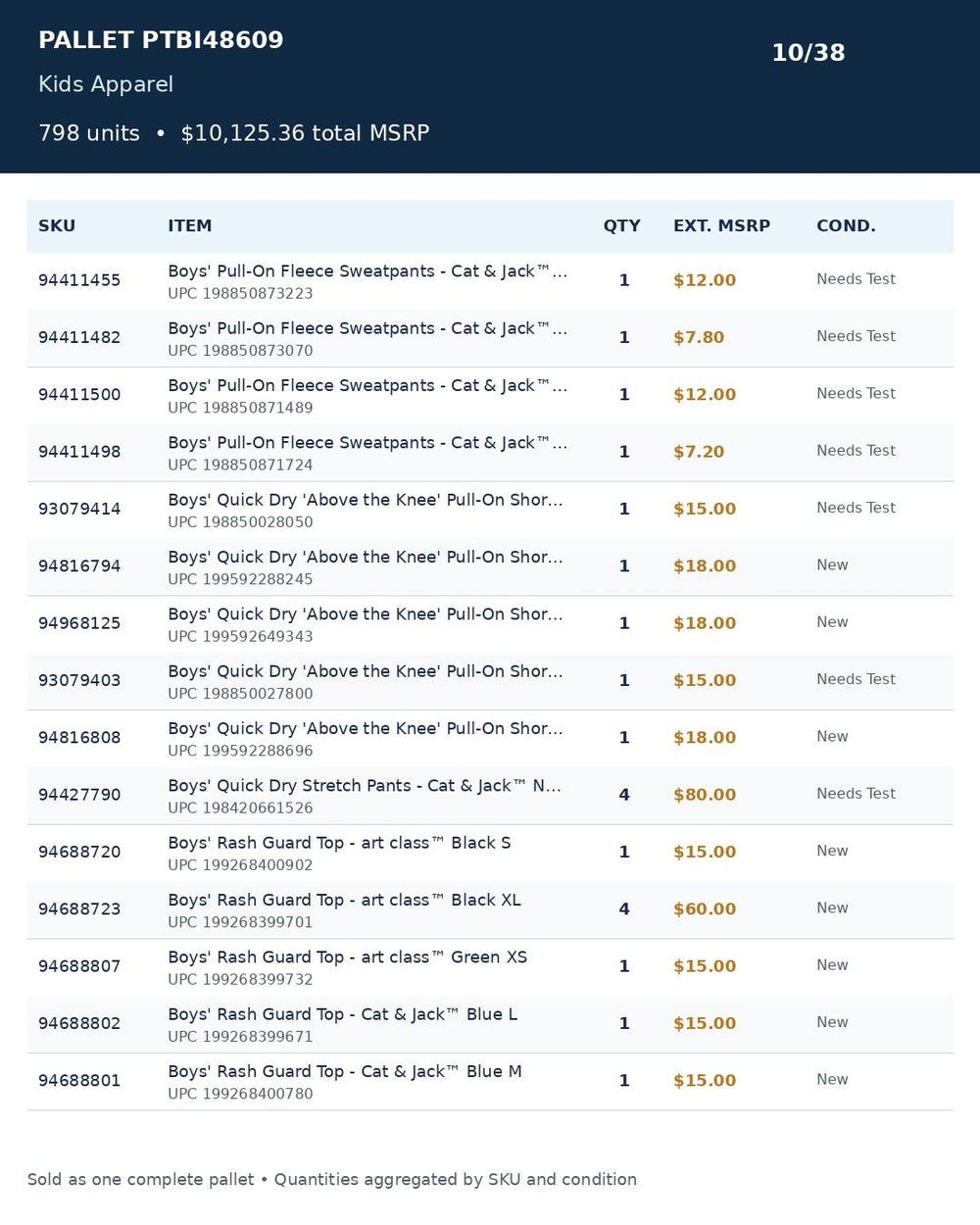Select SKU 94411455 row
This screenshot has width=980, height=1225.
point(490,281)
